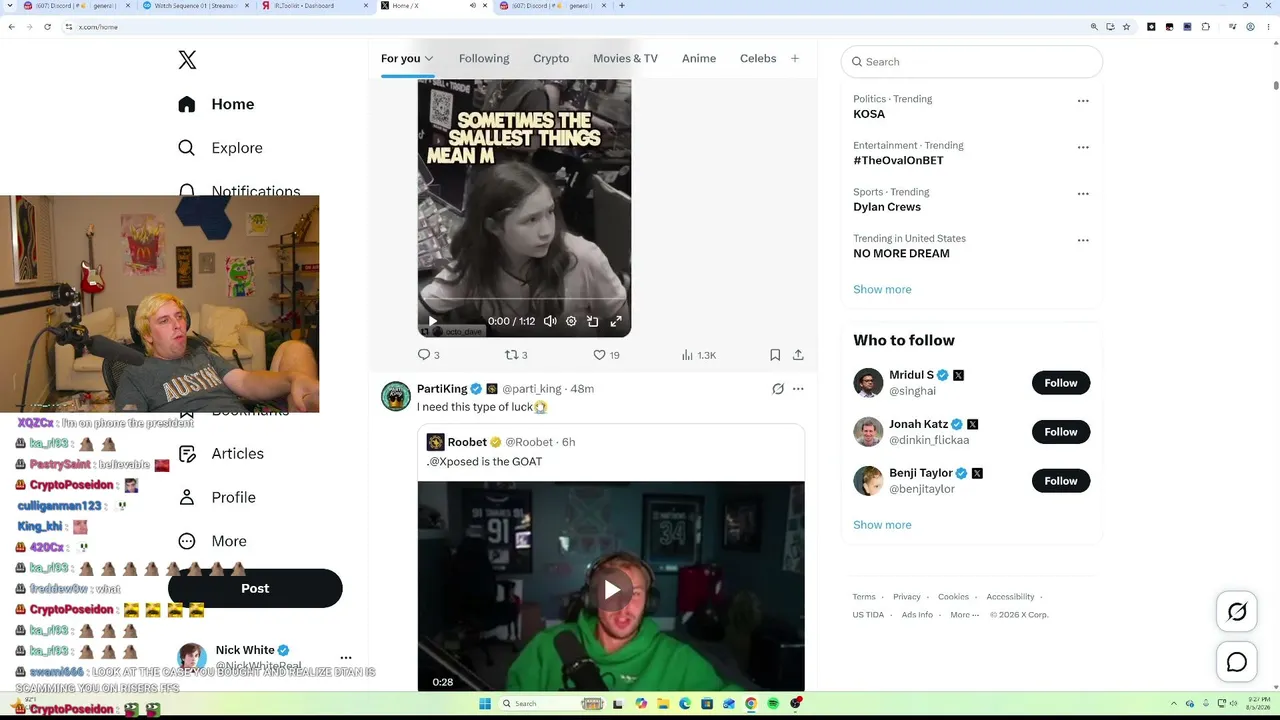Open PartiKing's profile avatar

click(396, 396)
